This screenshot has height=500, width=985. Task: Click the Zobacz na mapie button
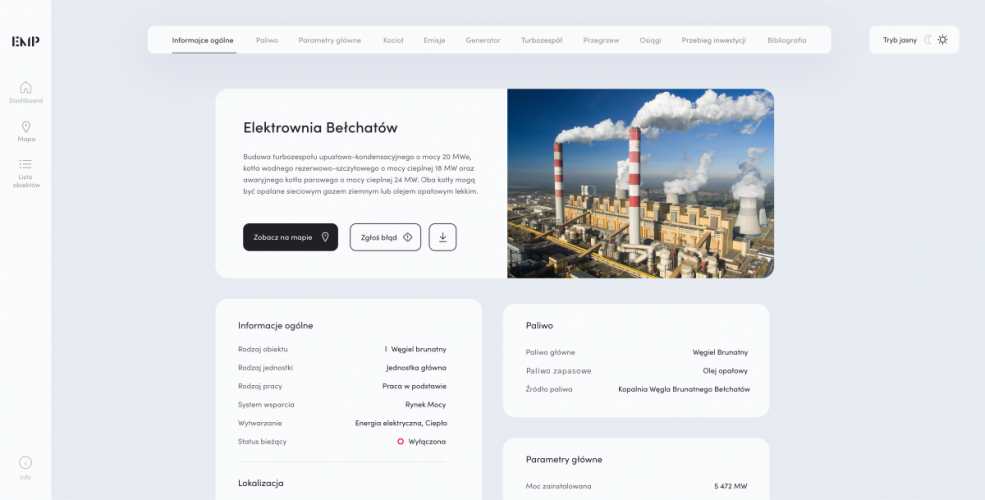290,237
